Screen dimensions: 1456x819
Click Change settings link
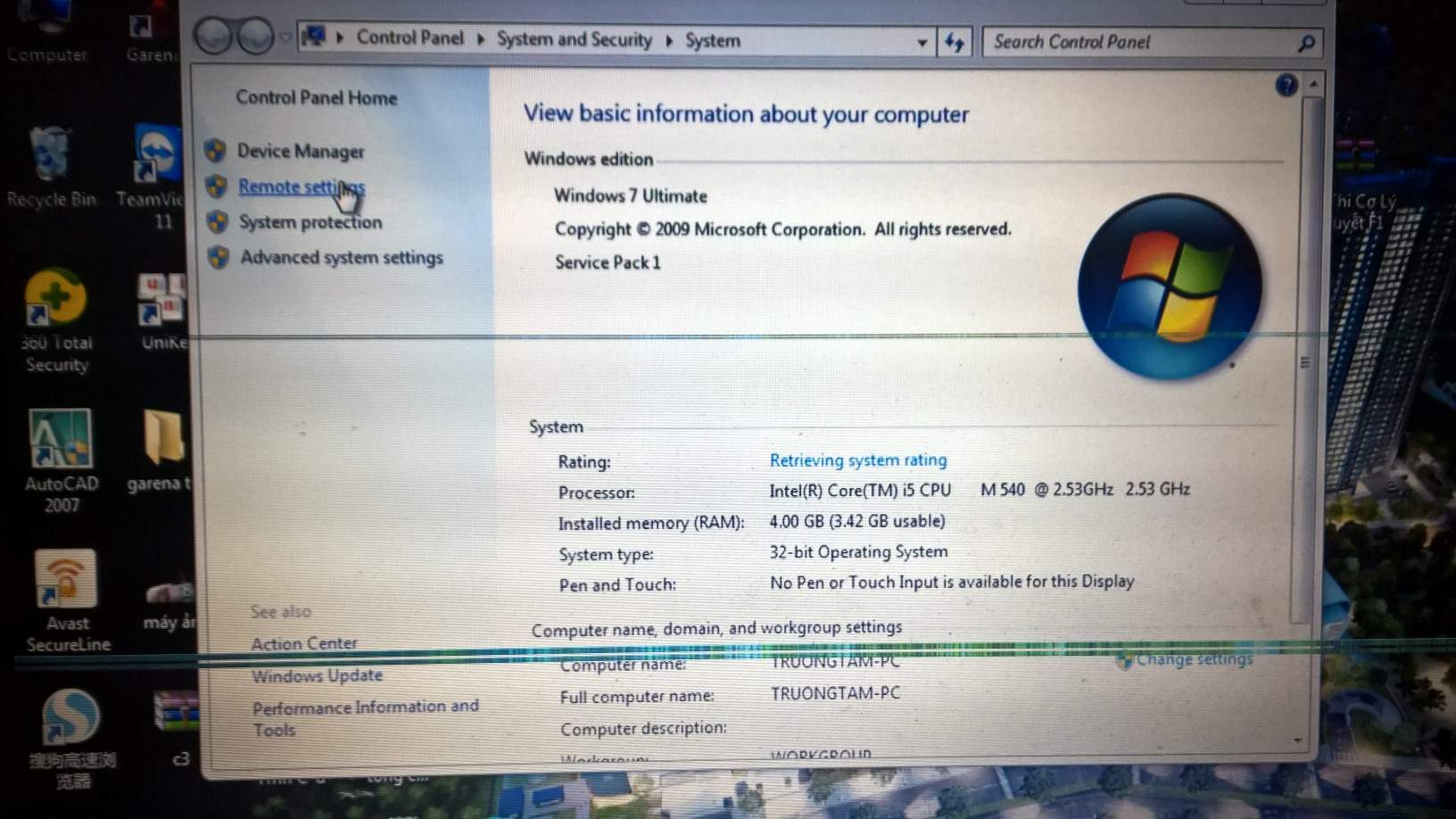[x=1194, y=659]
